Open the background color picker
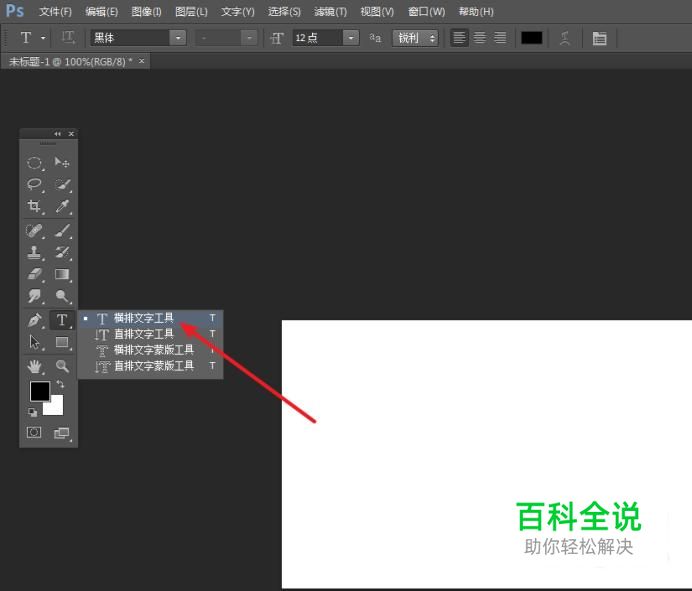692x591 pixels. (x=56, y=407)
